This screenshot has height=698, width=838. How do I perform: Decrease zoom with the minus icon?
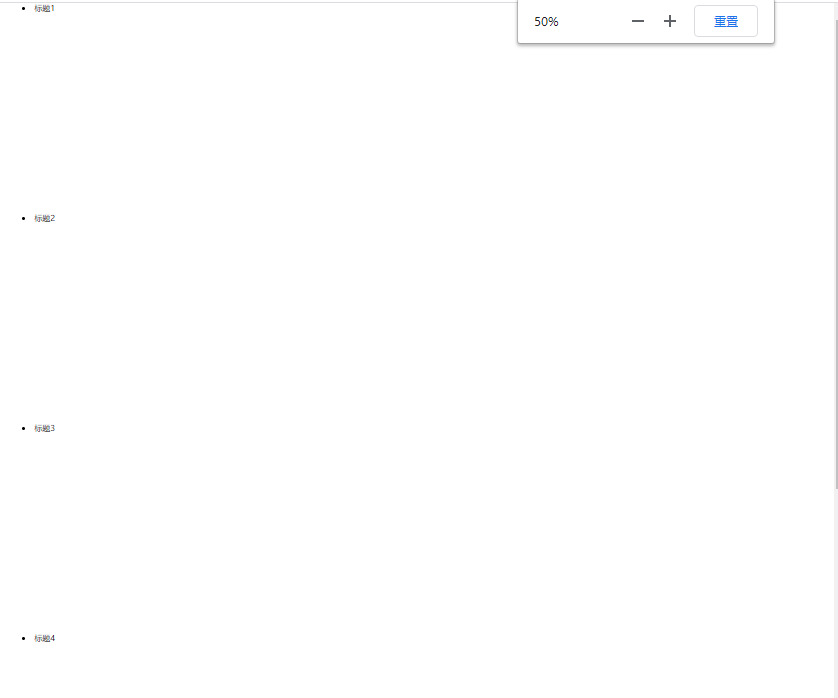[638, 21]
